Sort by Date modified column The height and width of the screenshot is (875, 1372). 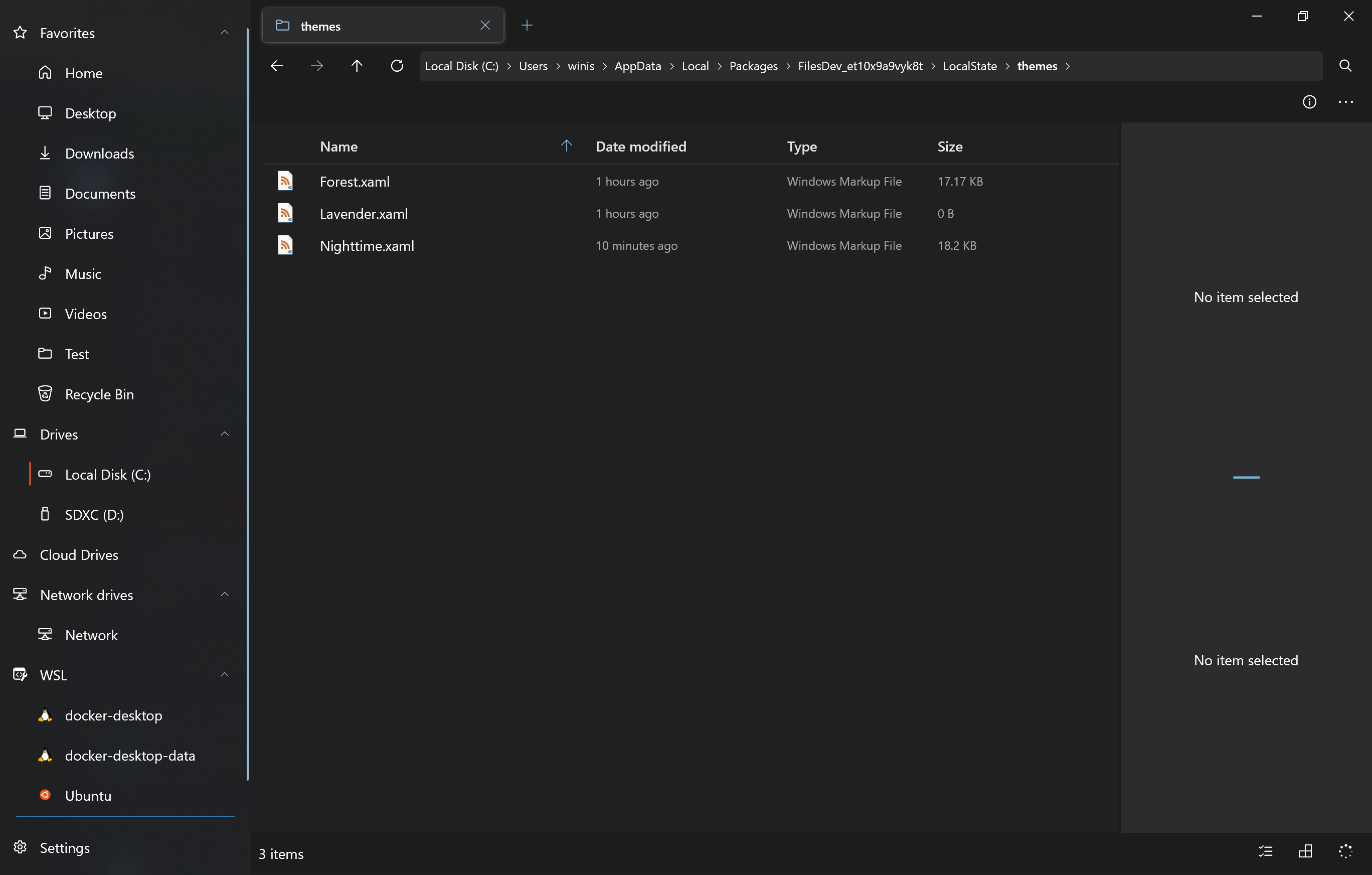coord(641,147)
